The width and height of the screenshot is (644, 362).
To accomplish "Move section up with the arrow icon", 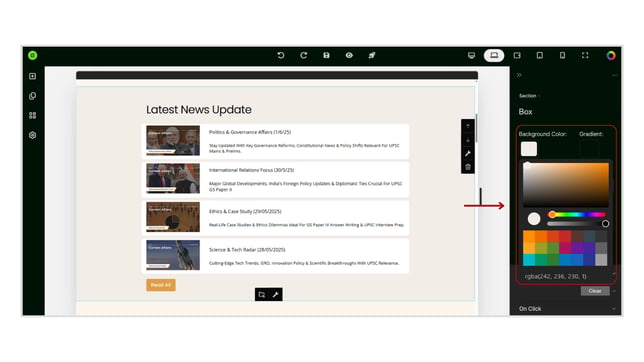I will click(467, 126).
